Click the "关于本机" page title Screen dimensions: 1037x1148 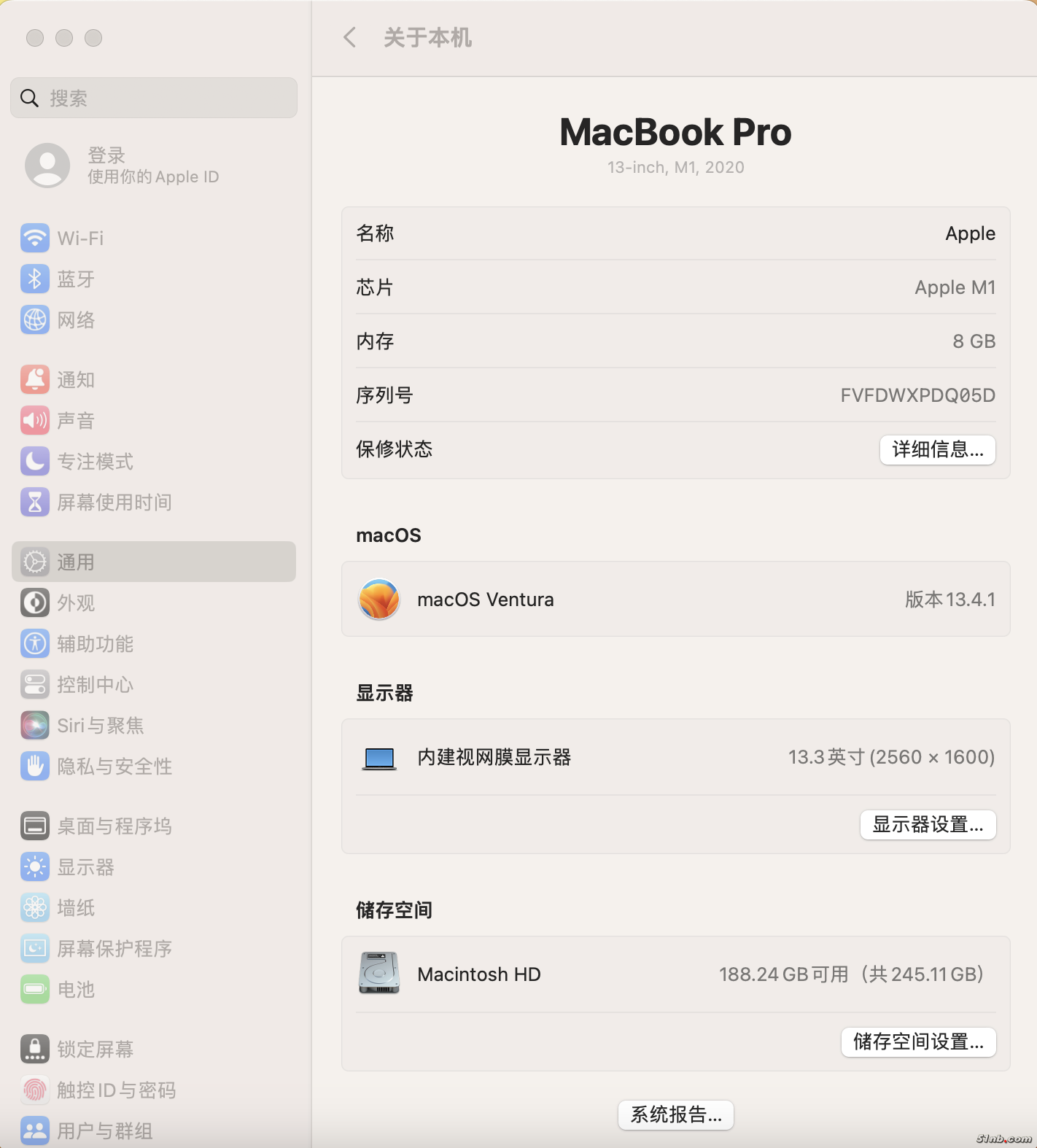[x=427, y=37]
